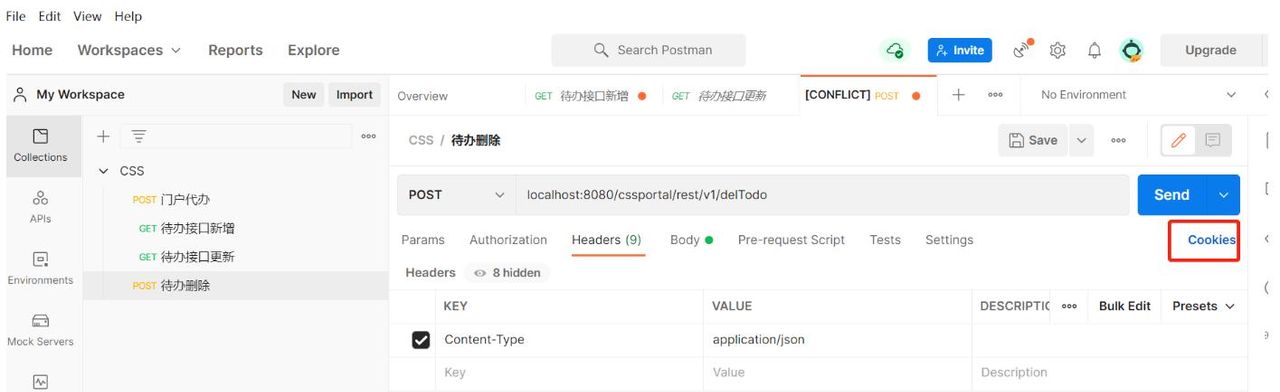The height and width of the screenshot is (392, 1280).
Task: Open the settings gear icon
Action: [x=1058, y=50]
